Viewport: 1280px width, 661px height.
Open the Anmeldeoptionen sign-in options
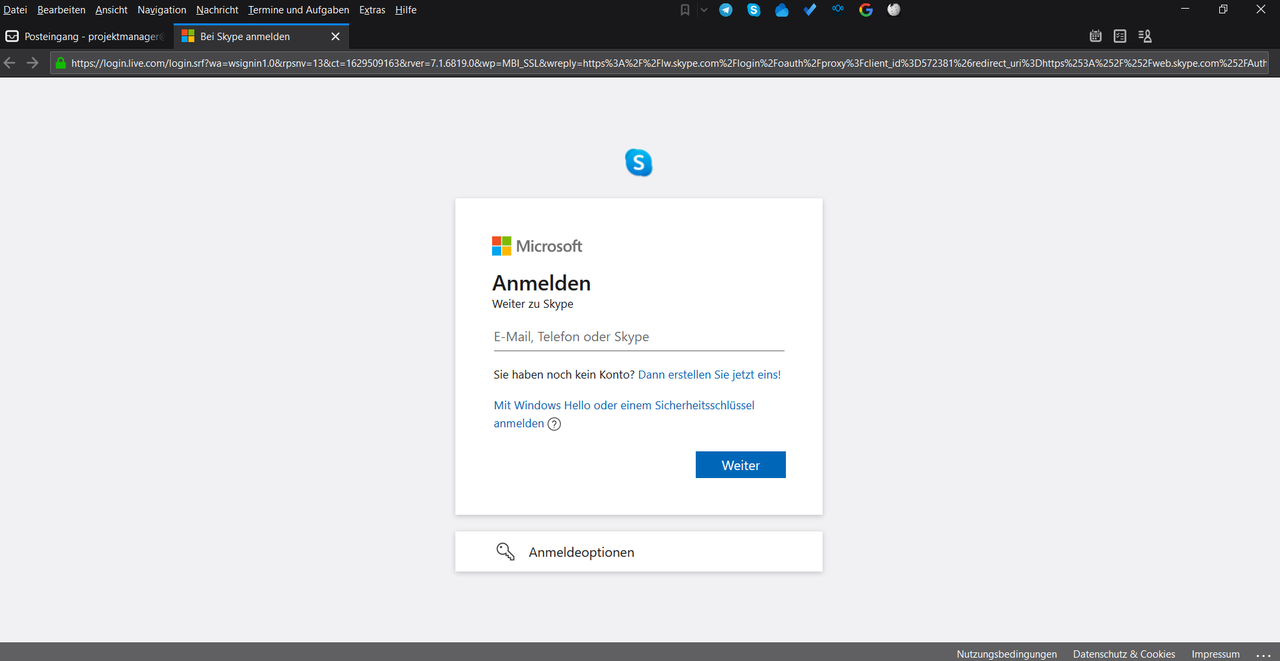(x=639, y=552)
